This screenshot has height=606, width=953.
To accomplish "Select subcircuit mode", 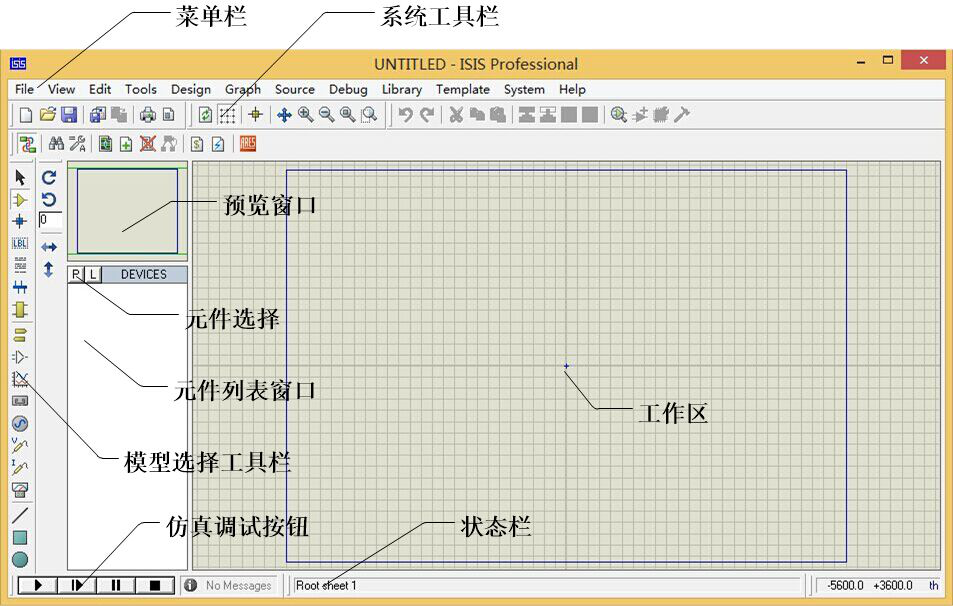I will (20, 309).
